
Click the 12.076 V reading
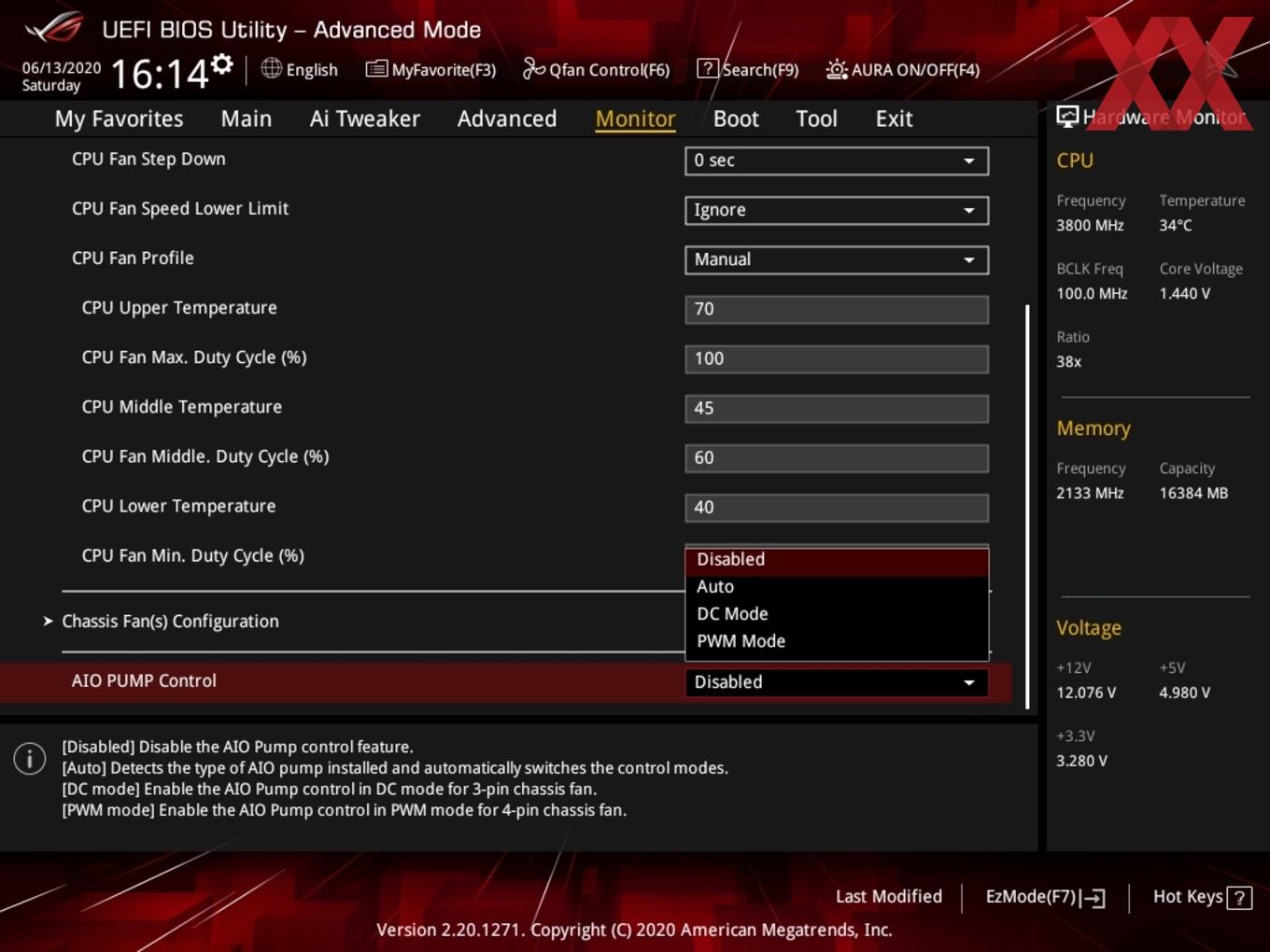pyautogui.click(x=1086, y=693)
